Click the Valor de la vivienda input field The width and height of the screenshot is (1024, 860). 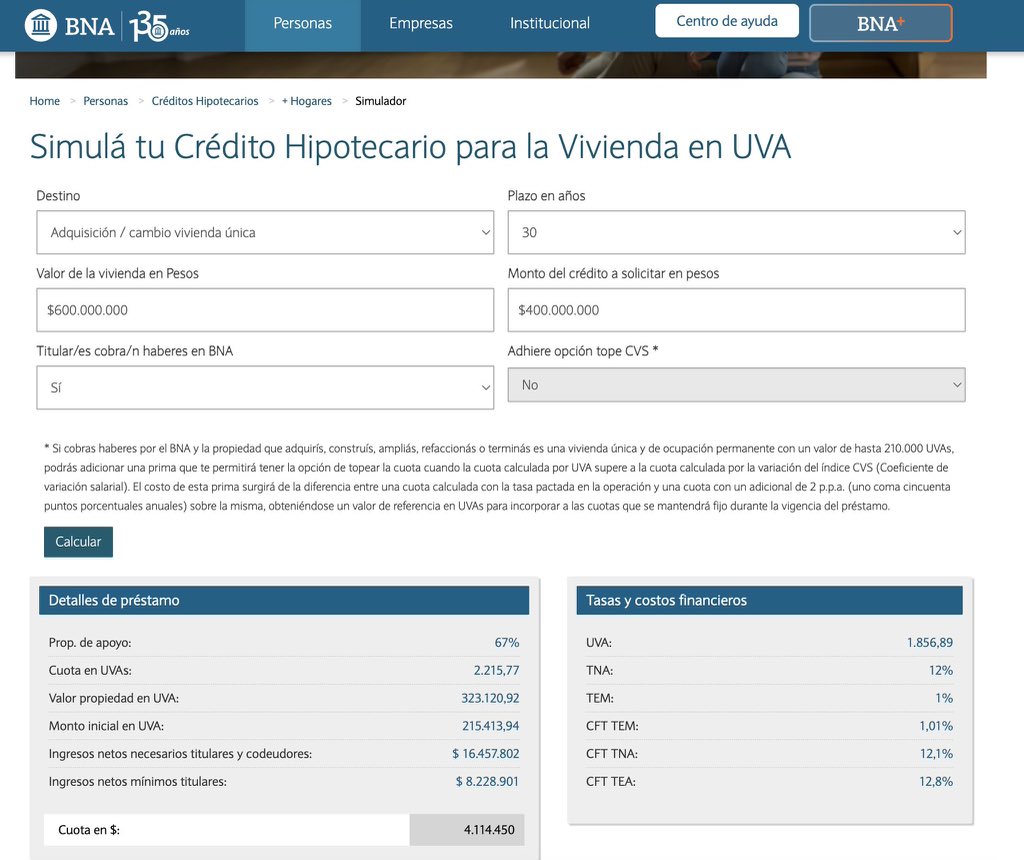click(x=265, y=310)
